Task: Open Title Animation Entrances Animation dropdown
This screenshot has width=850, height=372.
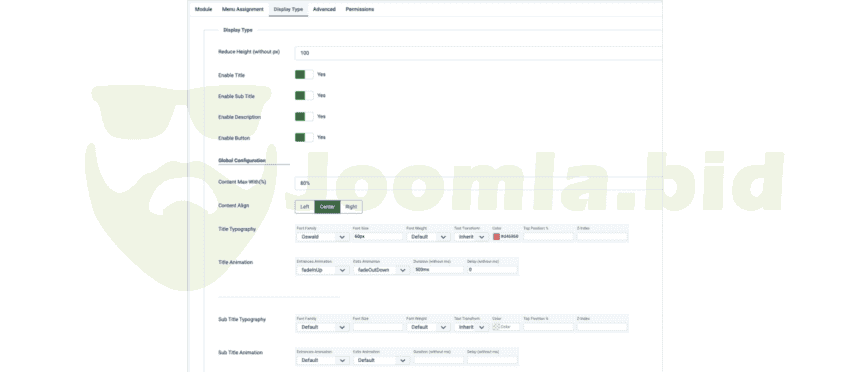Action: tap(322, 270)
